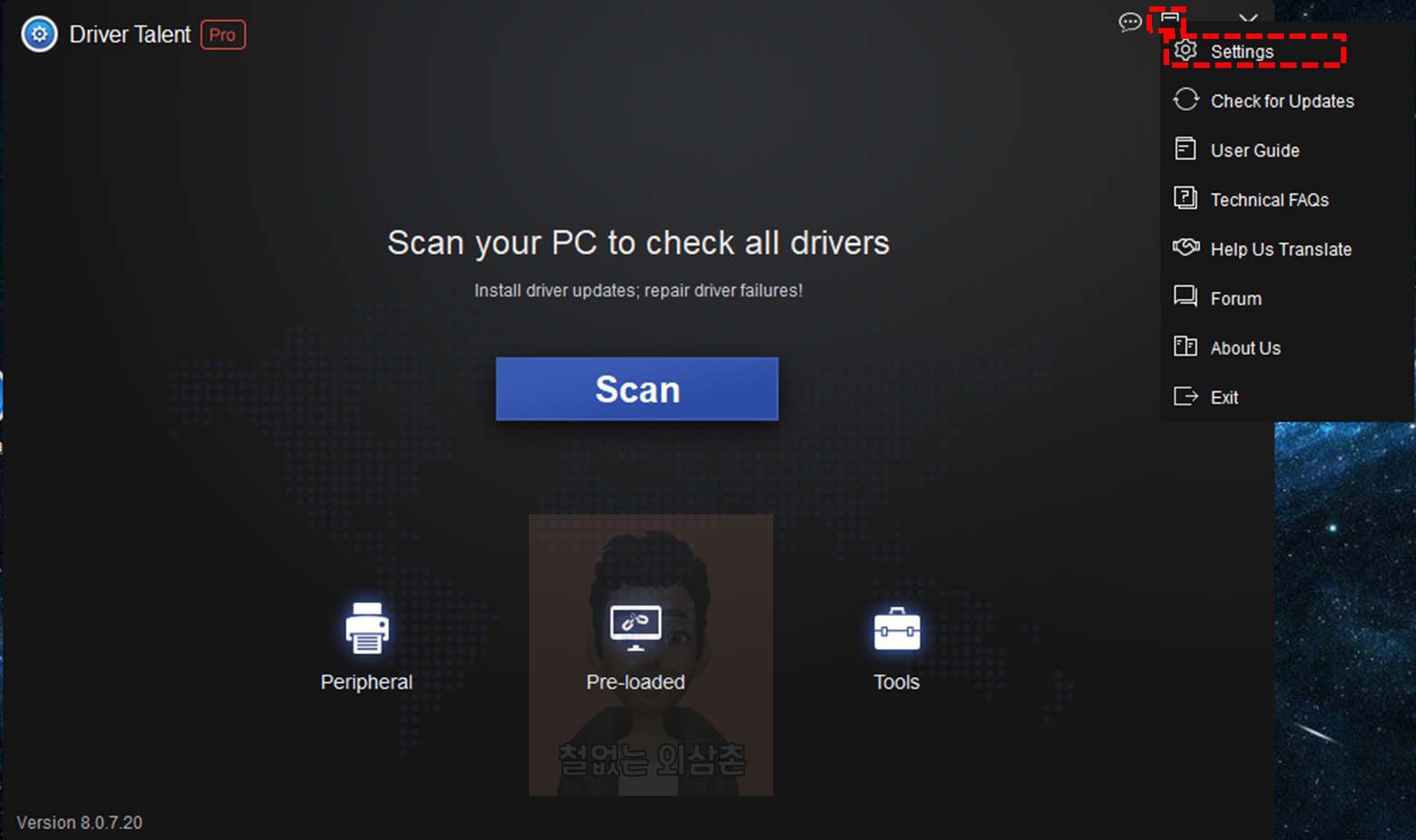Screen dimensions: 1416x840
Task: Open Settings from the menu
Action: click(1288, 52)
